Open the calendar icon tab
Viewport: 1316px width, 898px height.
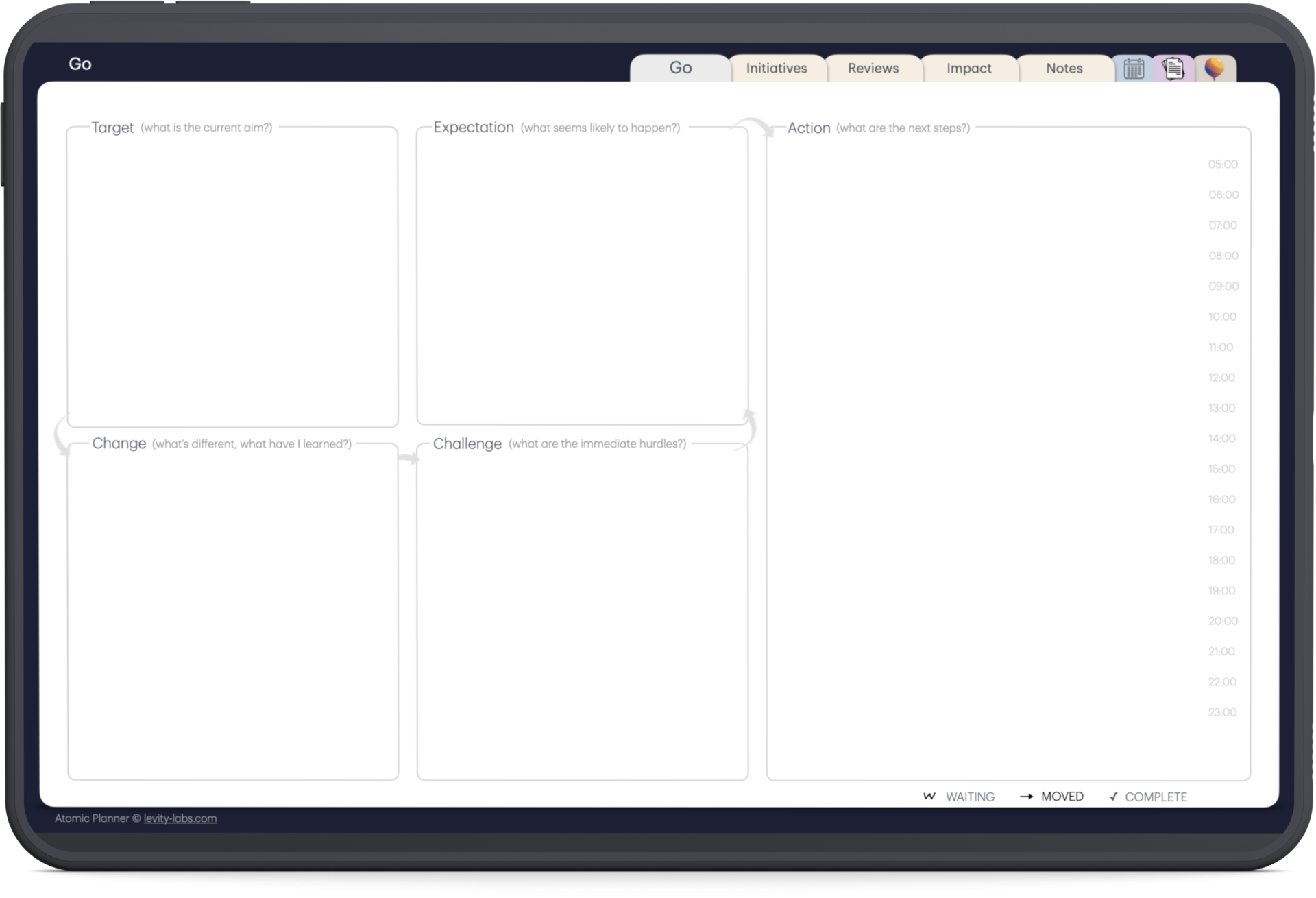pyautogui.click(x=1132, y=68)
